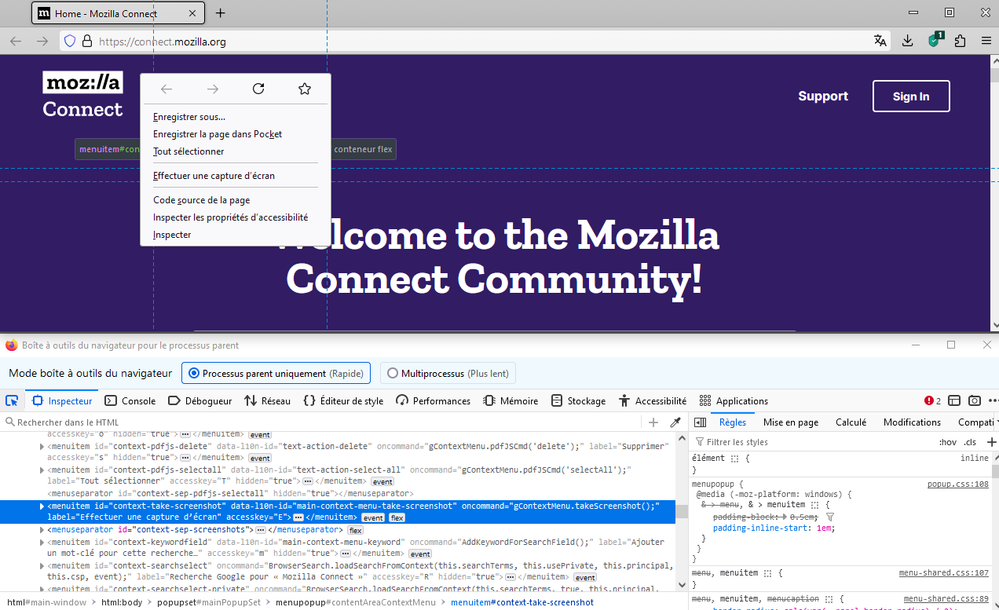The image size is (999, 610).
Task: Select Processus parent uniquement radio option
Action: pos(194,373)
